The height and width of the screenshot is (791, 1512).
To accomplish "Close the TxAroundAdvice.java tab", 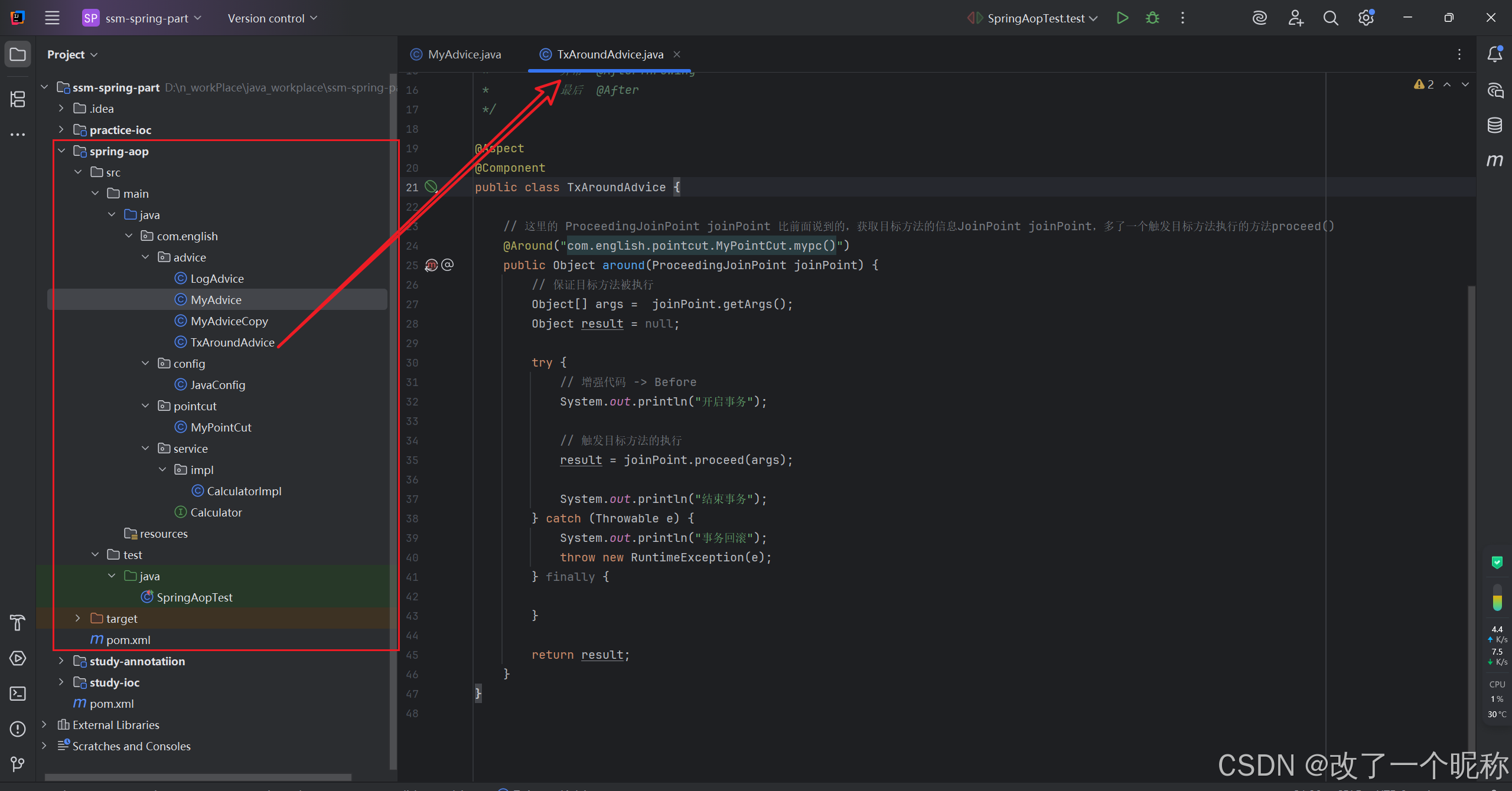I will coord(677,54).
